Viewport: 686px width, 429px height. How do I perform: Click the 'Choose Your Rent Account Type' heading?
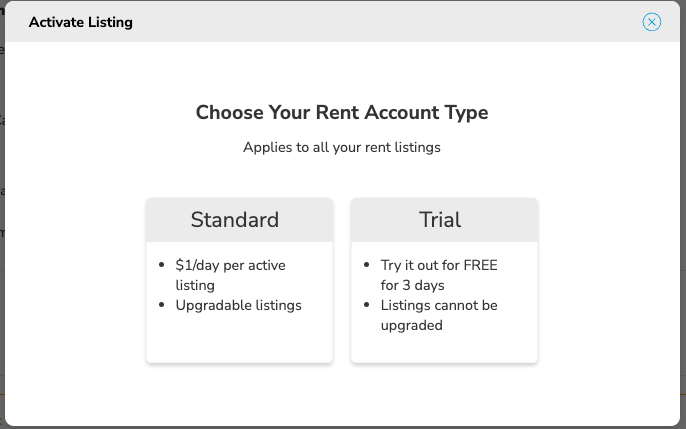click(342, 112)
